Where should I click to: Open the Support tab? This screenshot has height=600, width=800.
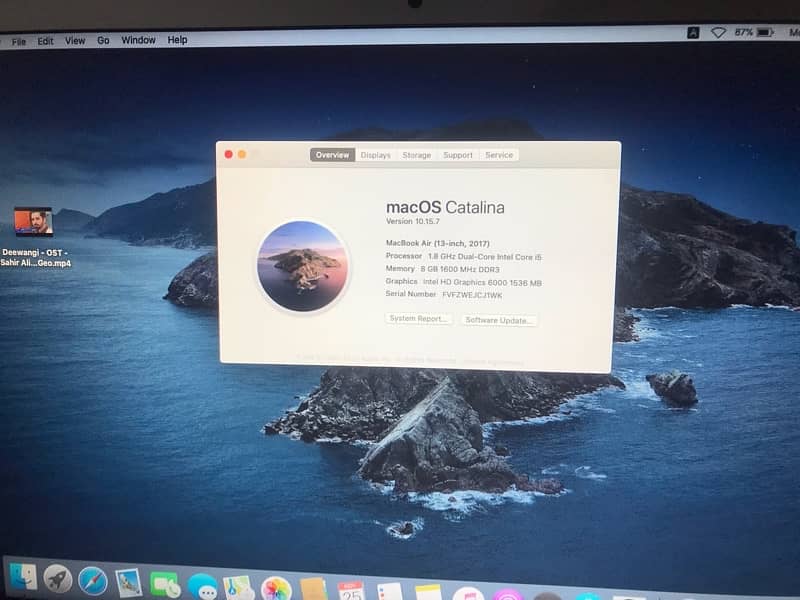[458, 155]
